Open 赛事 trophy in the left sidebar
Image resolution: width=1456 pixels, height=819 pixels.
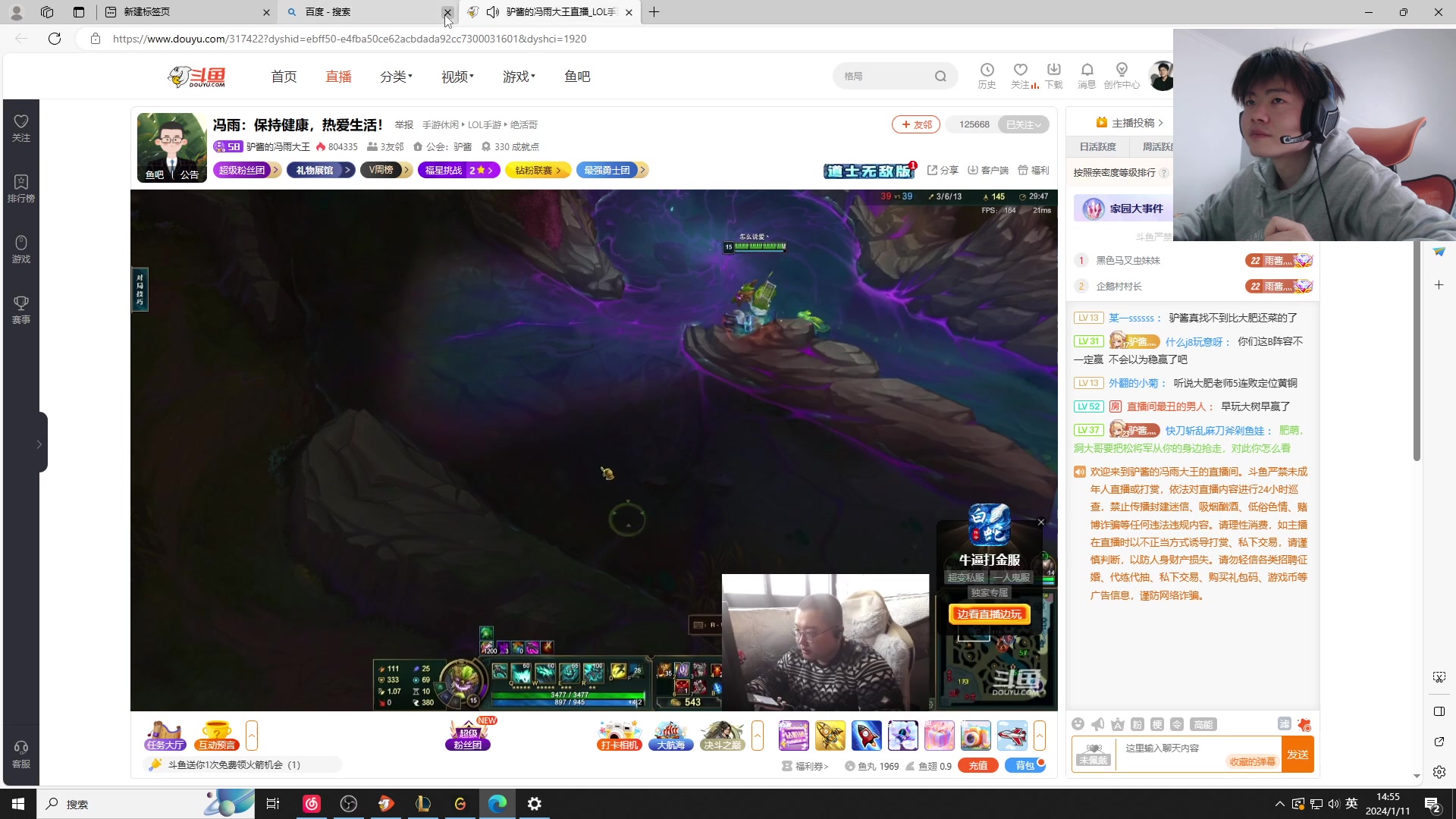click(x=21, y=309)
